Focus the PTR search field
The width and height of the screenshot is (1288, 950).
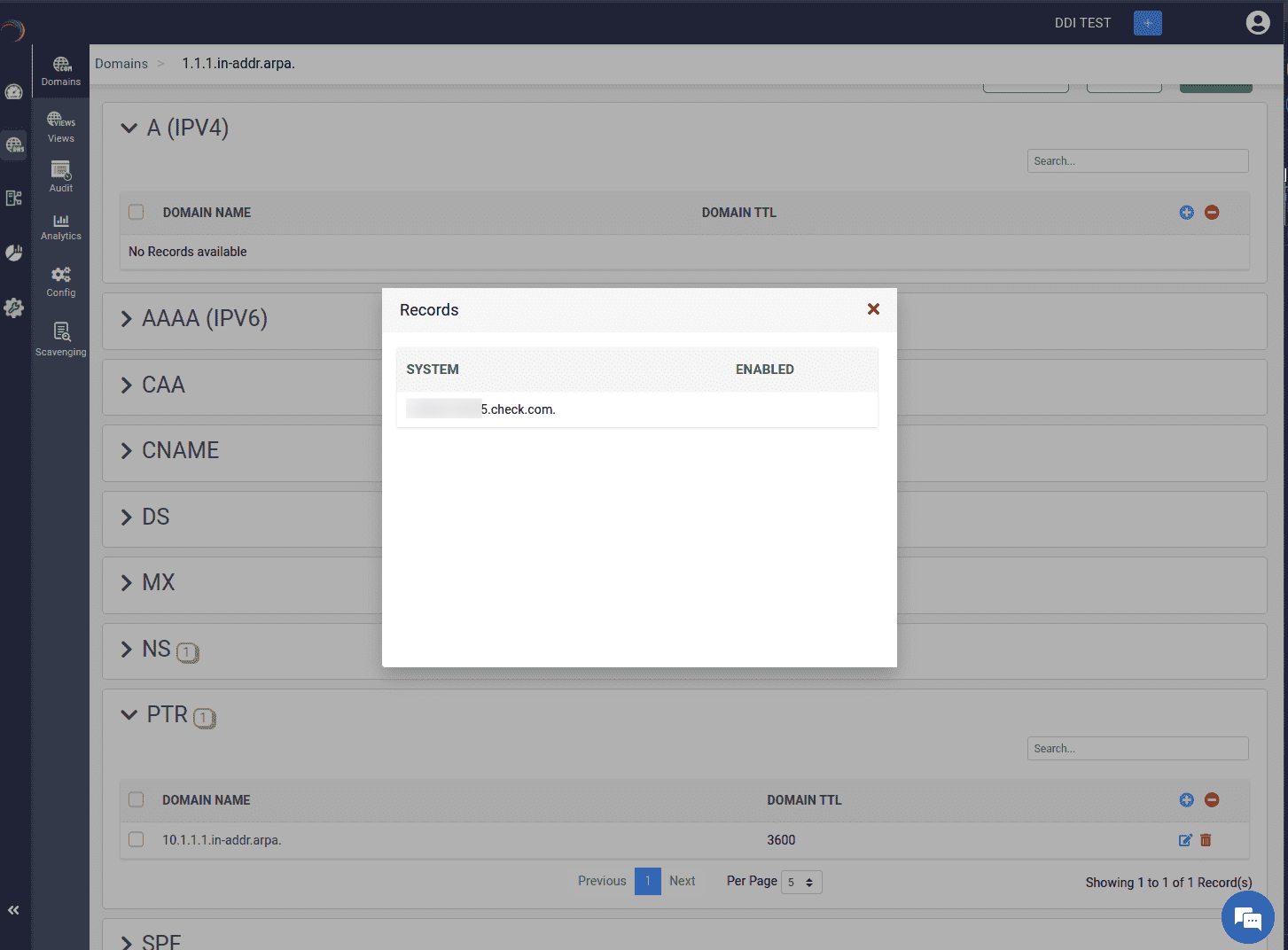[1137, 749]
